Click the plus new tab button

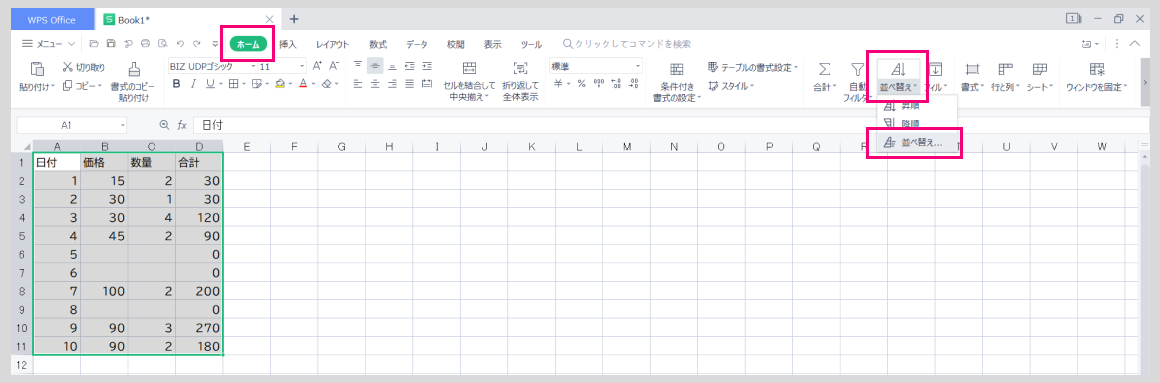(294, 18)
